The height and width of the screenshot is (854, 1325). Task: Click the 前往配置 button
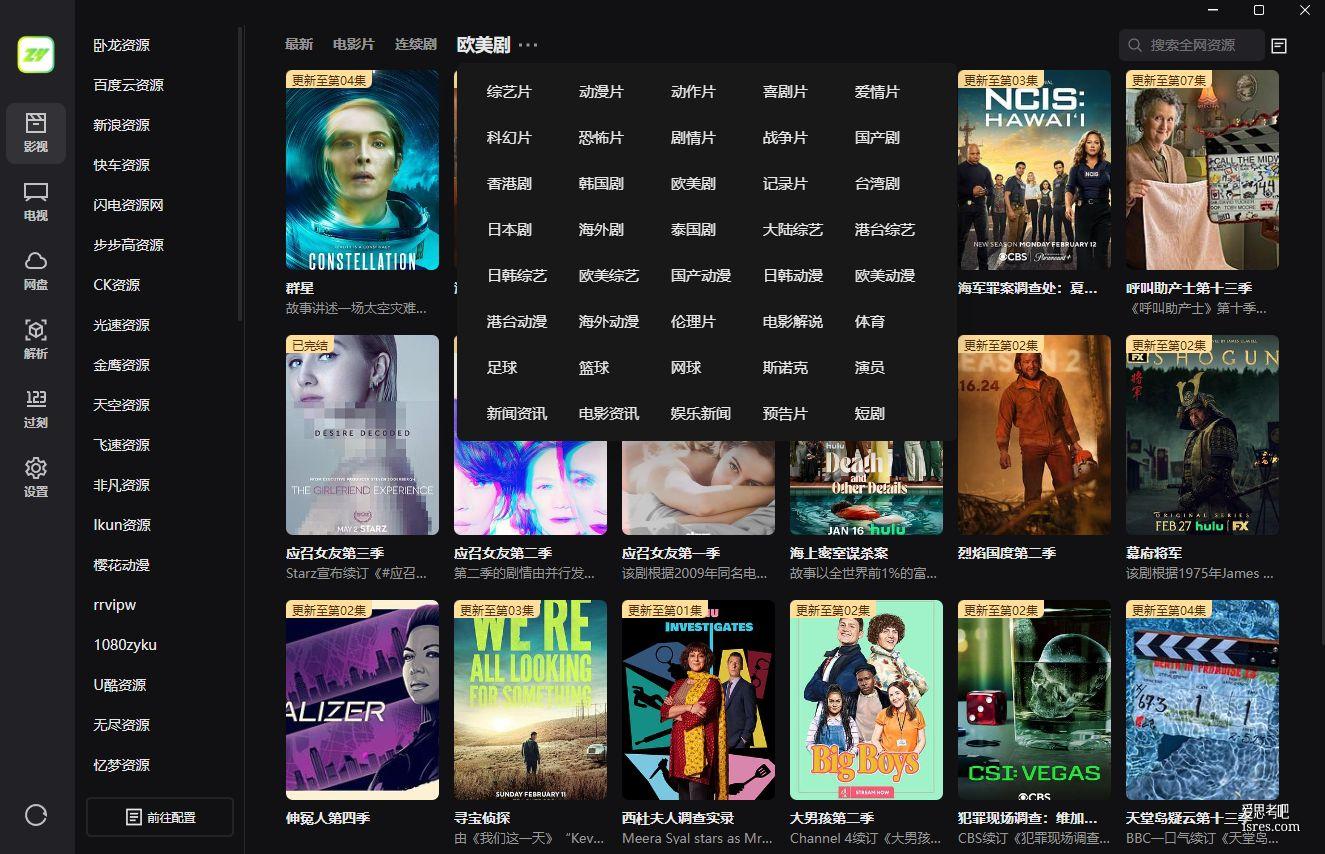[x=160, y=817]
